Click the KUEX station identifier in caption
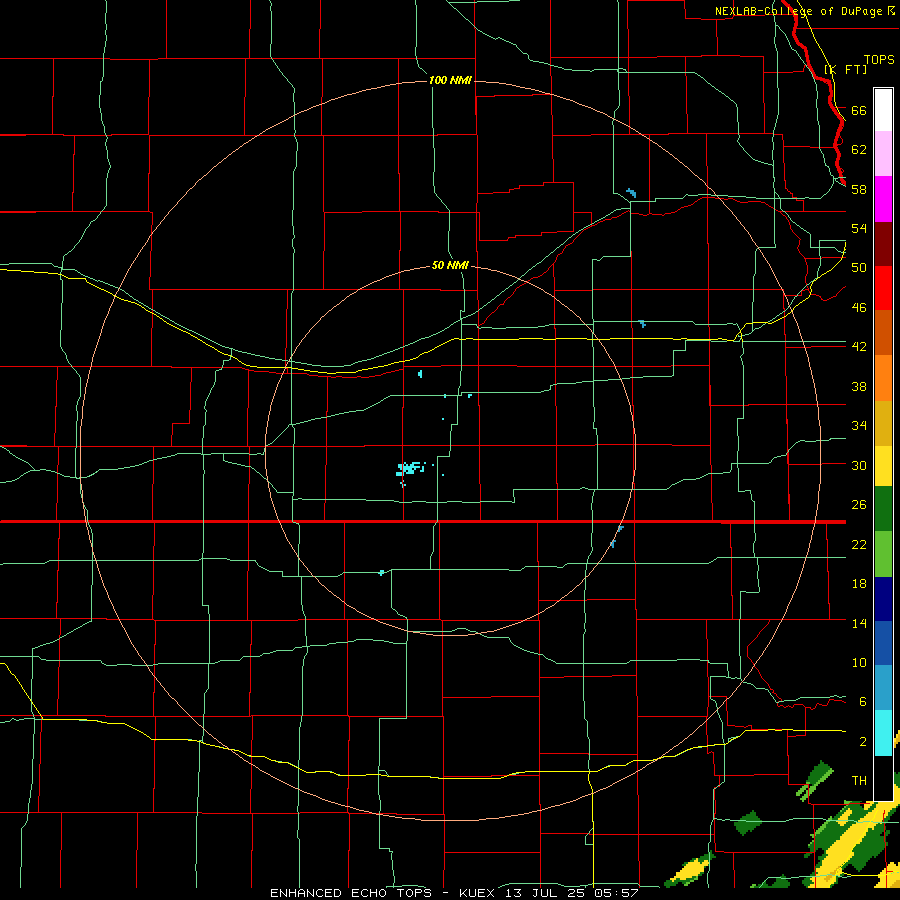The height and width of the screenshot is (900, 900). 480,893
